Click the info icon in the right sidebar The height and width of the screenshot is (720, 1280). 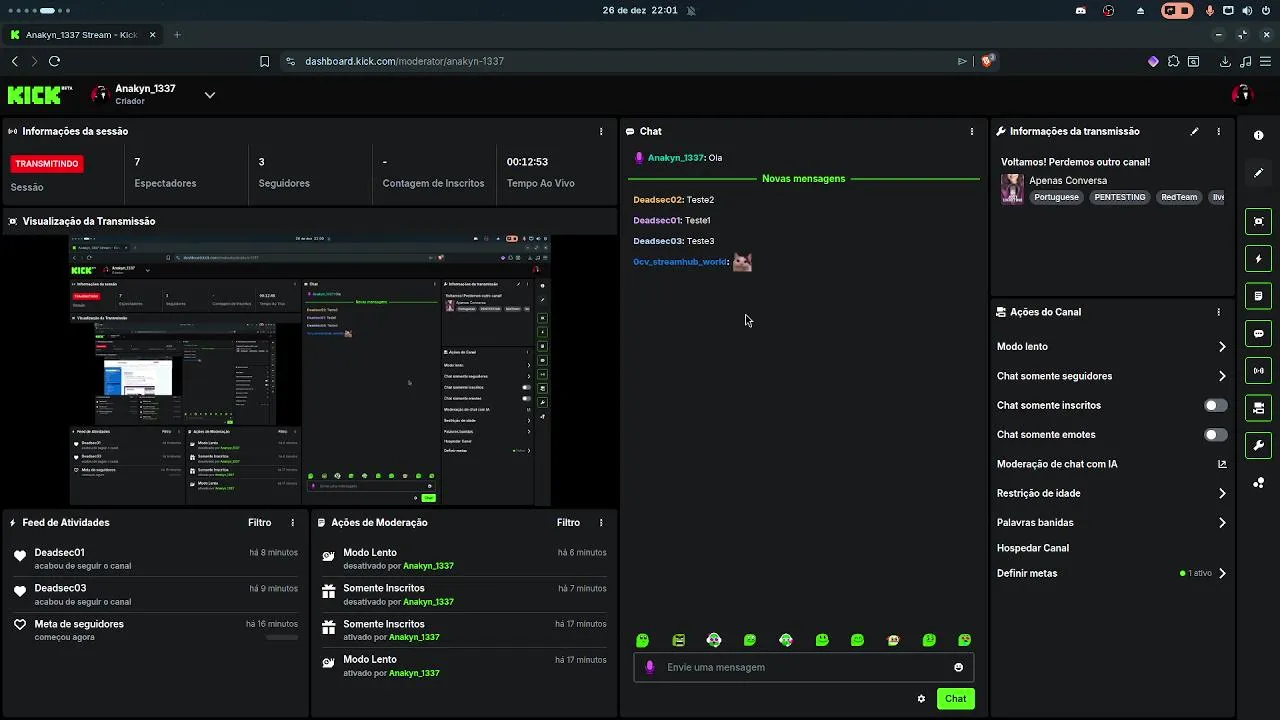[1258, 135]
